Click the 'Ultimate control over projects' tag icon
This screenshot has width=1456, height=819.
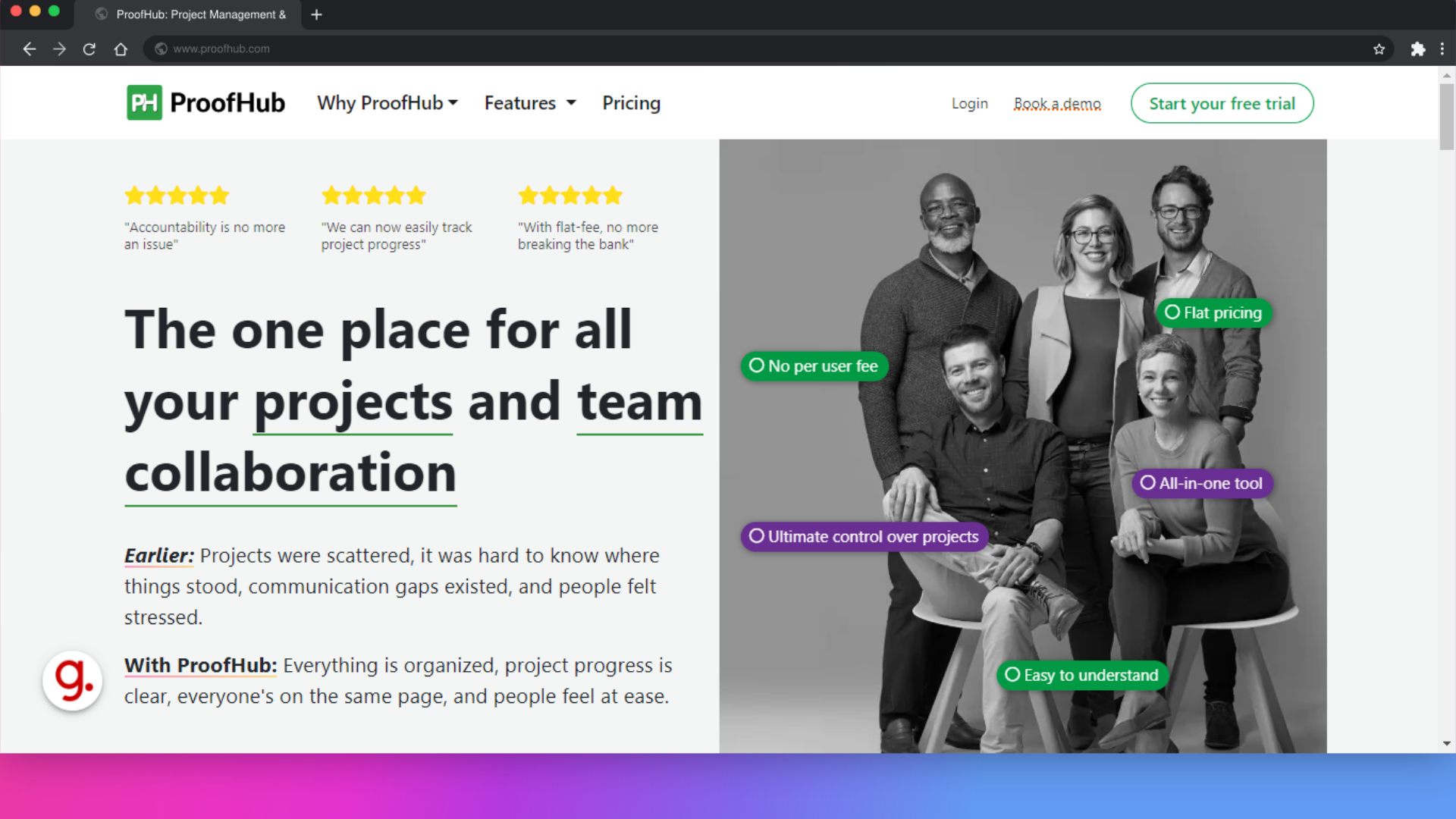click(x=756, y=536)
